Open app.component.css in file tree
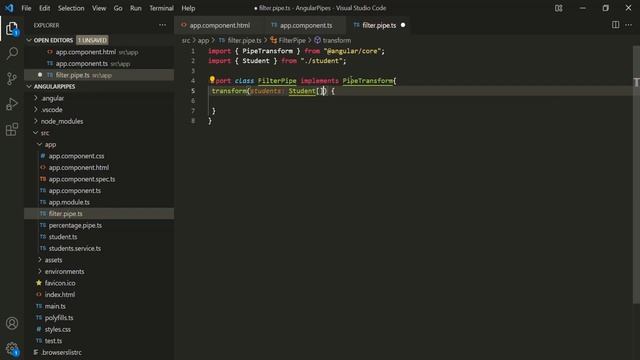 76,156
